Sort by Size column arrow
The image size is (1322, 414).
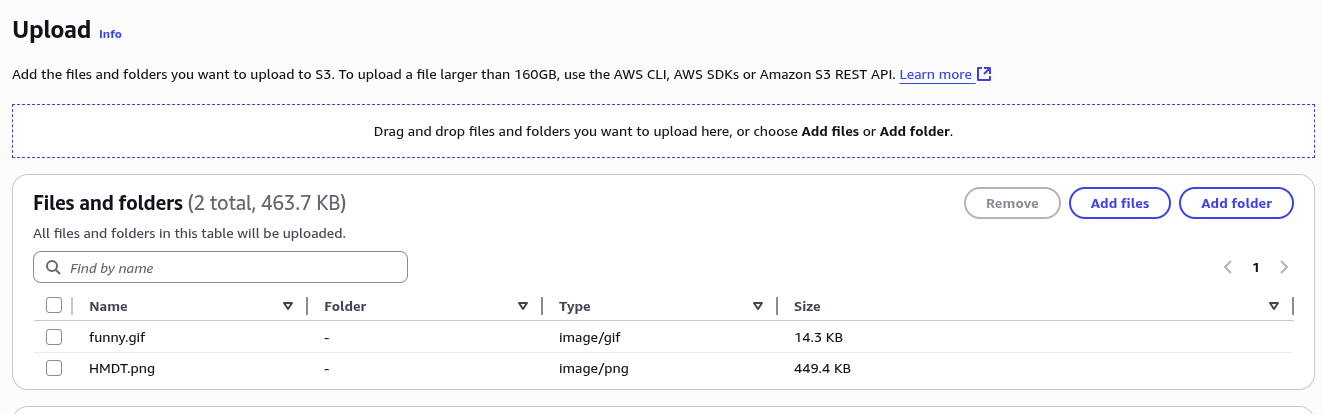coord(1274,306)
